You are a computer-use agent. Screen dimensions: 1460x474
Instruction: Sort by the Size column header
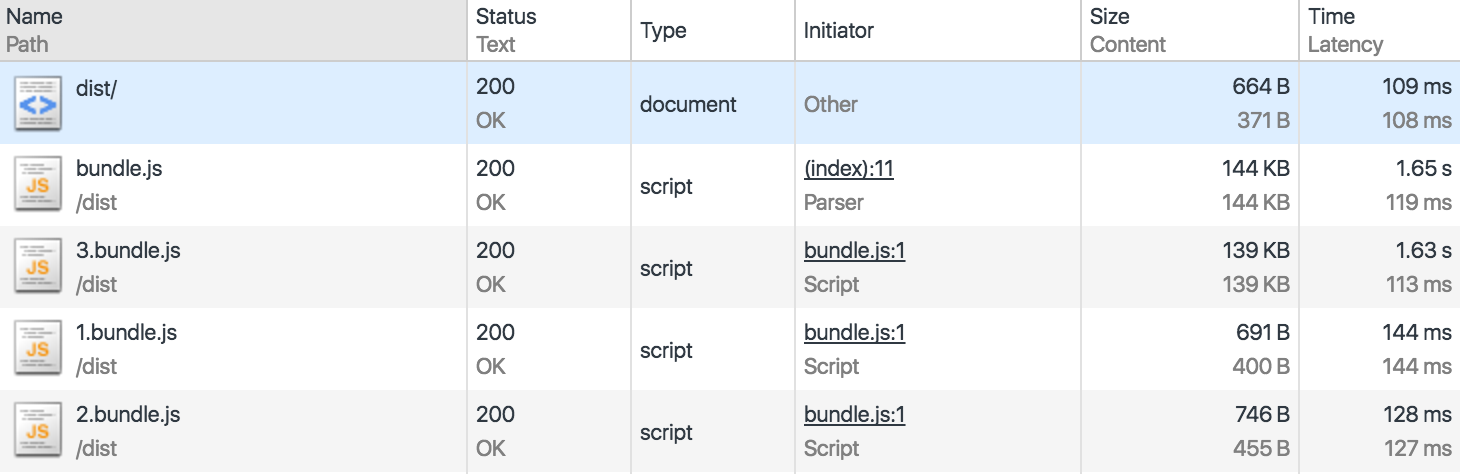coord(1109,17)
